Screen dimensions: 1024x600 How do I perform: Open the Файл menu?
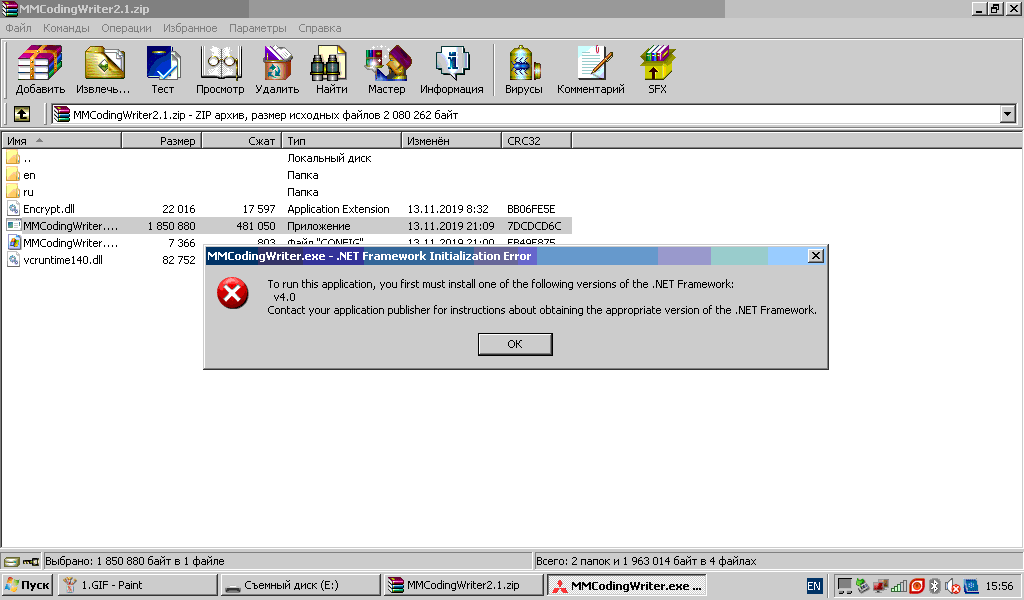(18, 28)
